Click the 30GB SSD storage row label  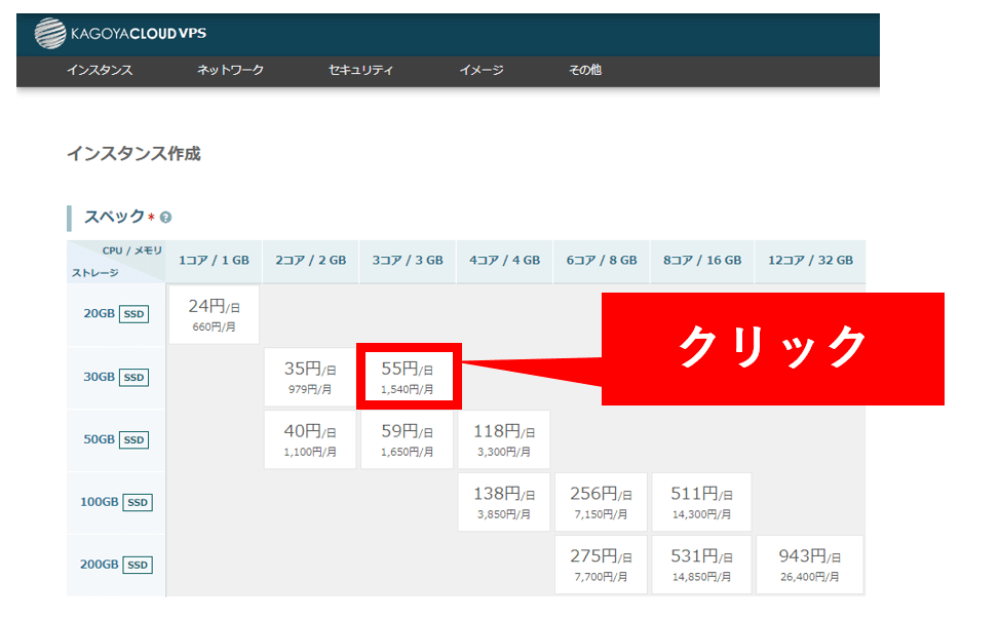(x=116, y=377)
